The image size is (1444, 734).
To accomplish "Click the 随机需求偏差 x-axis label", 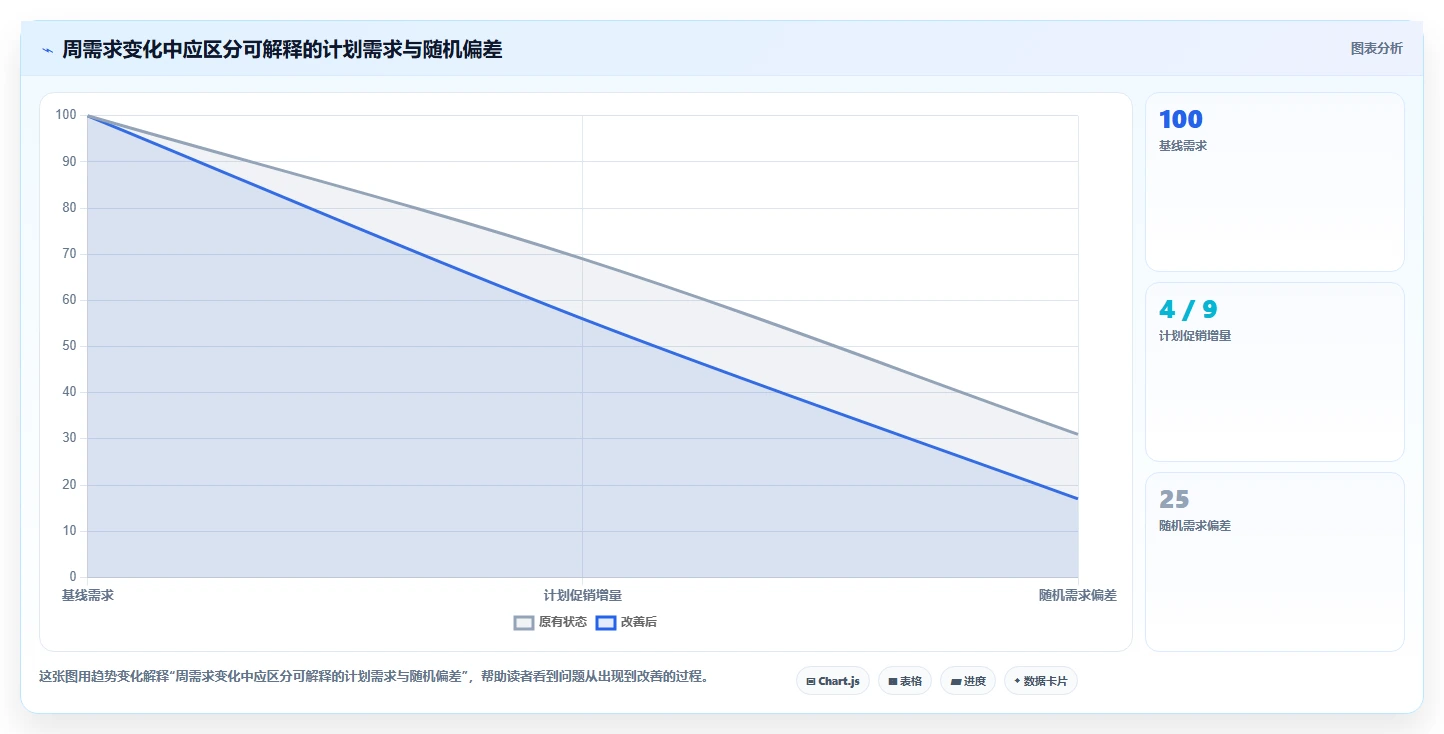I will [x=1078, y=595].
